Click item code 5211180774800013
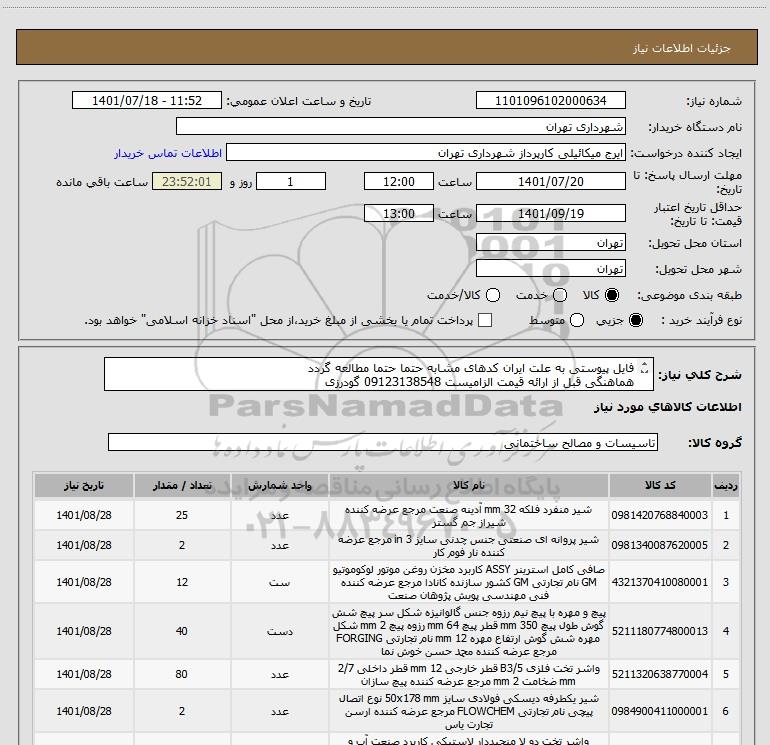 tap(660, 631)
